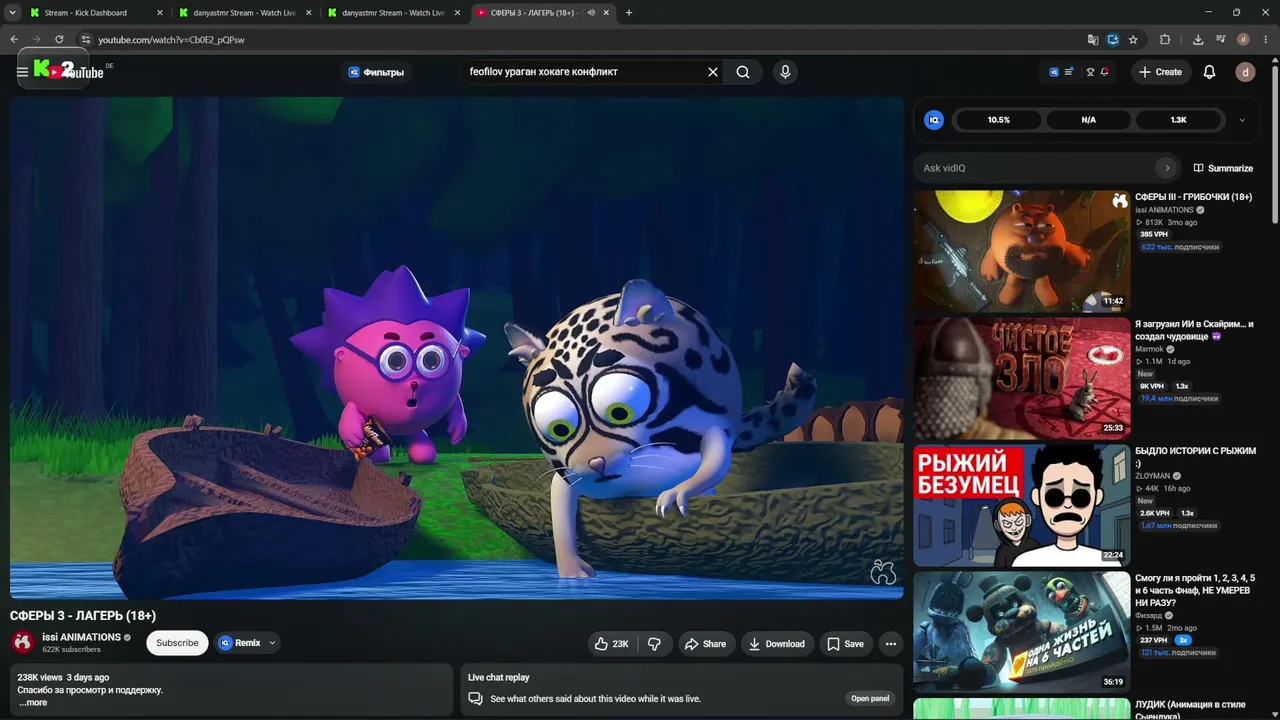Image resolution: width=1280 pixels, height=720 pixels.
Task: Click the site info icon in address bar
Action: [x=86, y=40]
